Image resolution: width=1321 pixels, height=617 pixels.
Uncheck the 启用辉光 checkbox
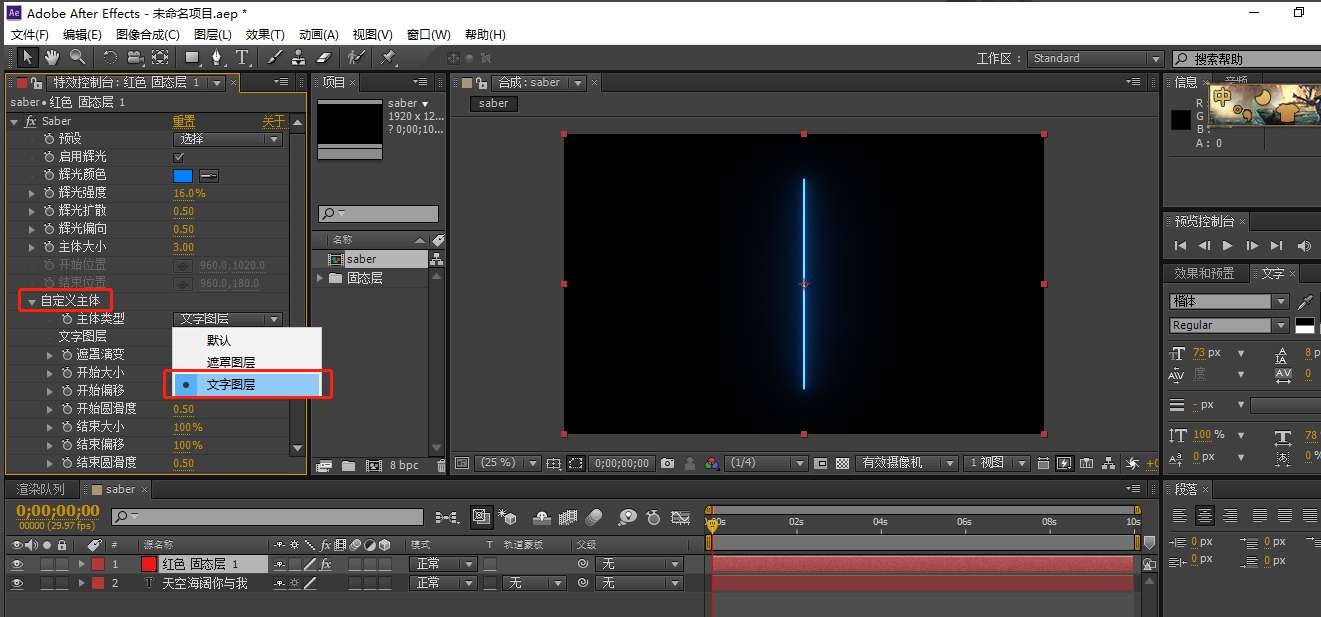pyautogui.click(x=179, y=157)
